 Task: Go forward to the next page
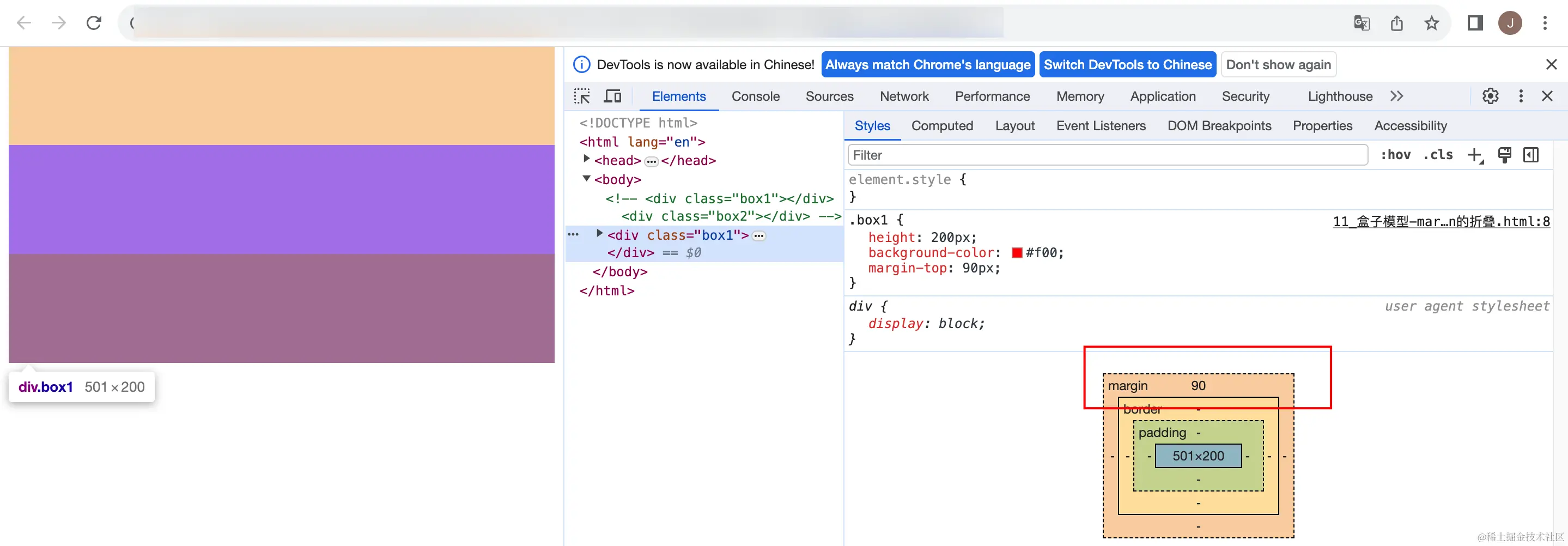point(58,23)
